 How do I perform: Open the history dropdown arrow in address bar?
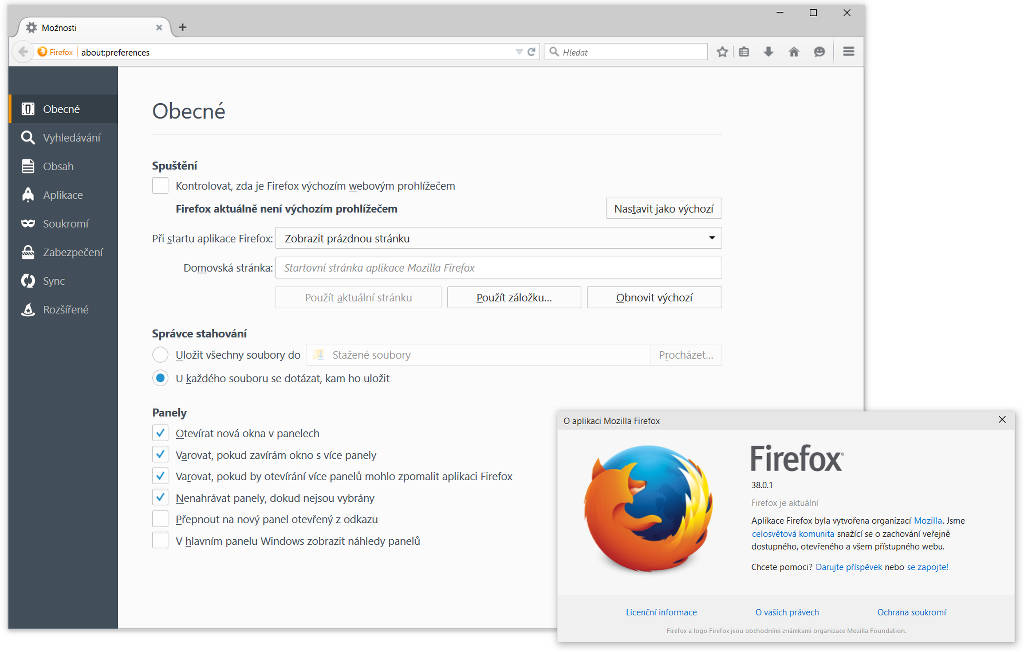click(519, 52)
